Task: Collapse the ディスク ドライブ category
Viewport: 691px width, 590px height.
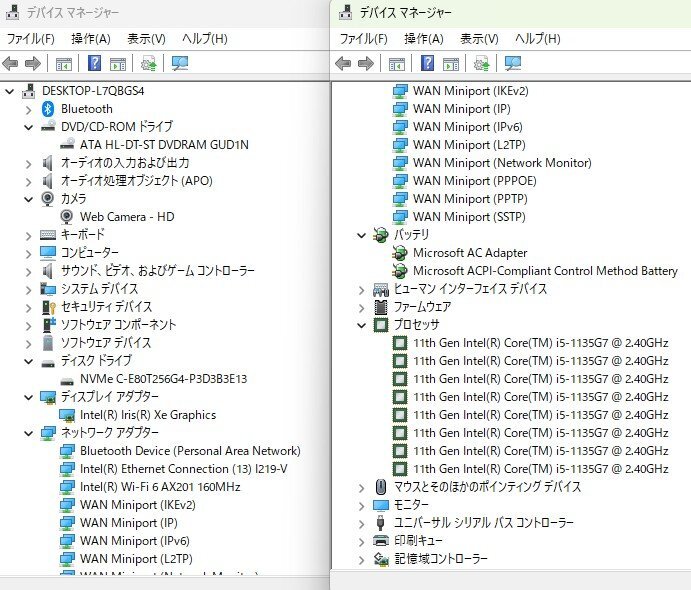Action: (29, 362)
